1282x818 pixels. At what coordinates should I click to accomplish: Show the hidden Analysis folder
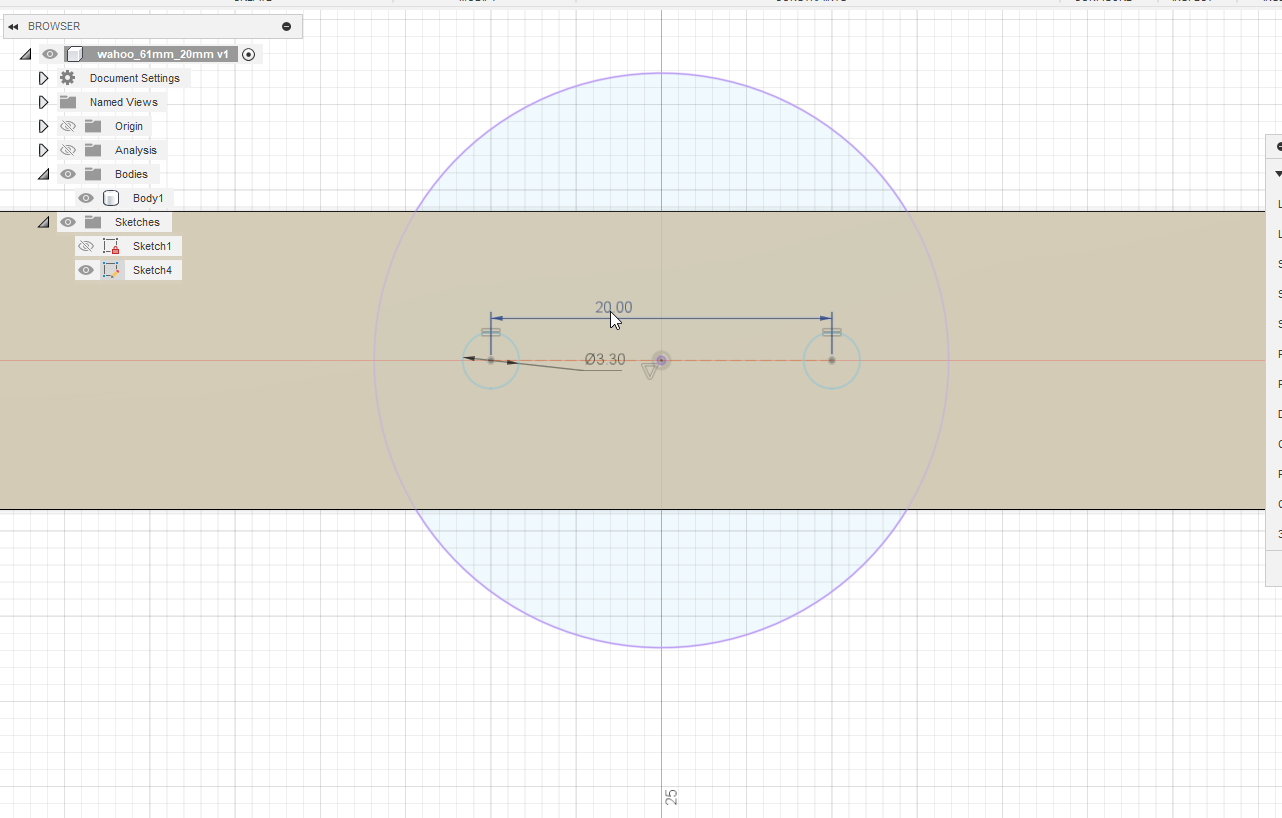68,150
